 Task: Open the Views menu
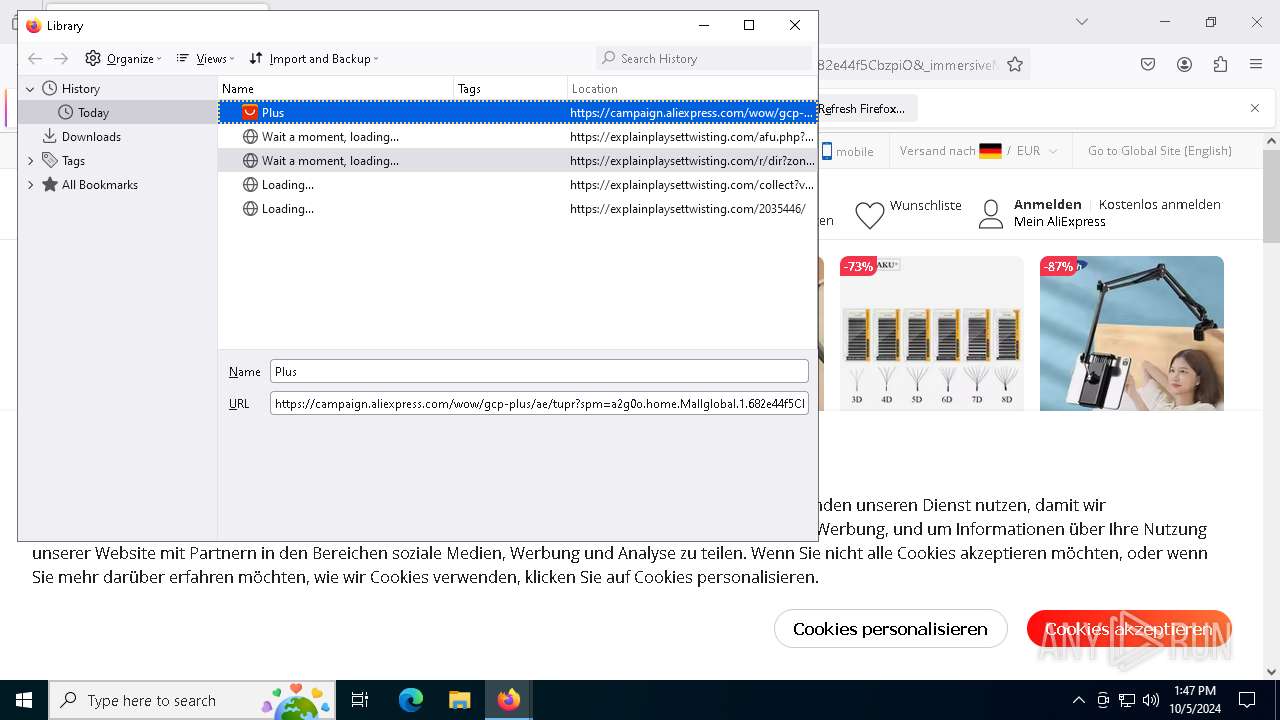205,58
